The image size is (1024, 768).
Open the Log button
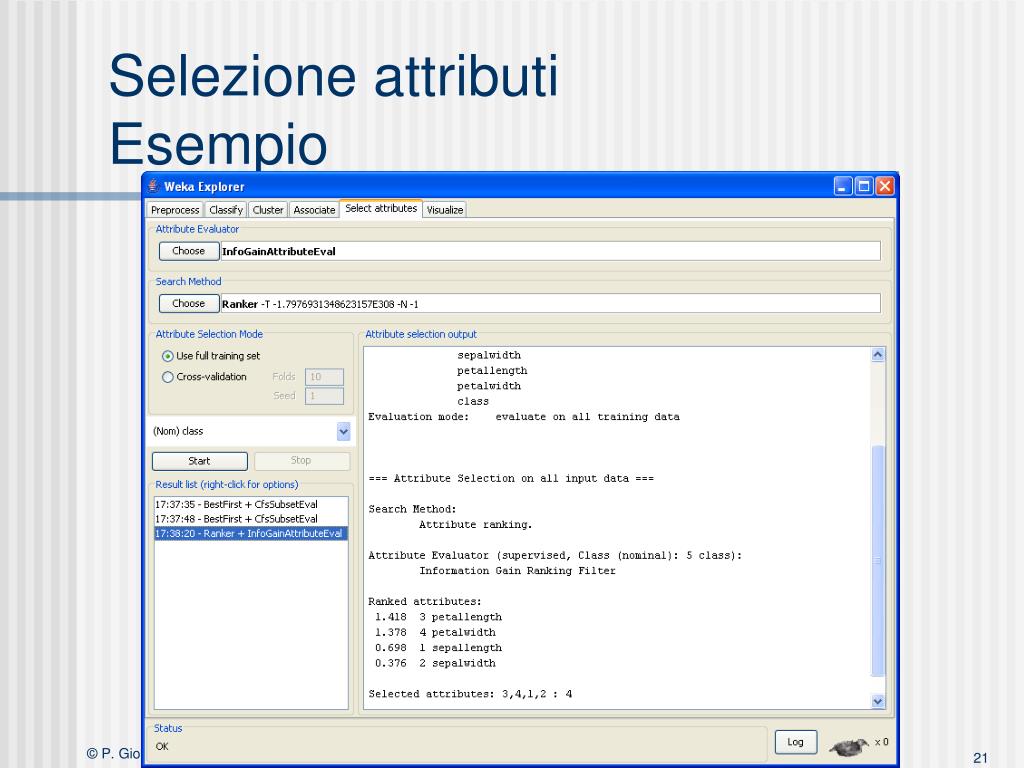(795, 742)
